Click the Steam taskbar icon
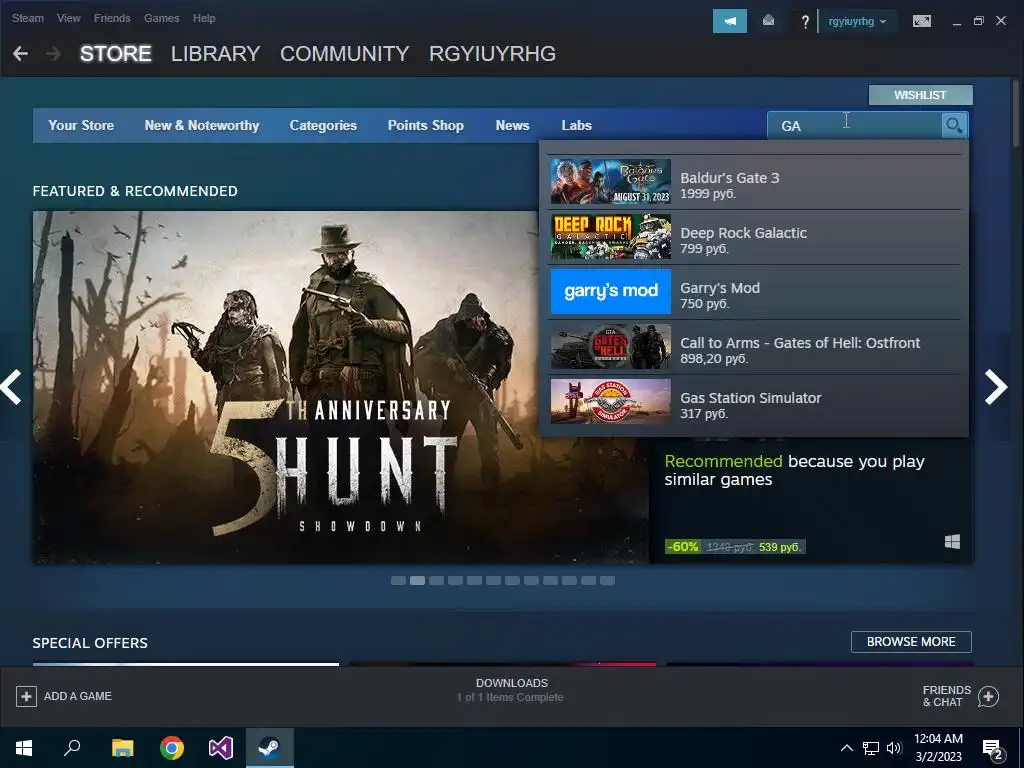This screenshot has height=768, width=1024. point(270,748)
